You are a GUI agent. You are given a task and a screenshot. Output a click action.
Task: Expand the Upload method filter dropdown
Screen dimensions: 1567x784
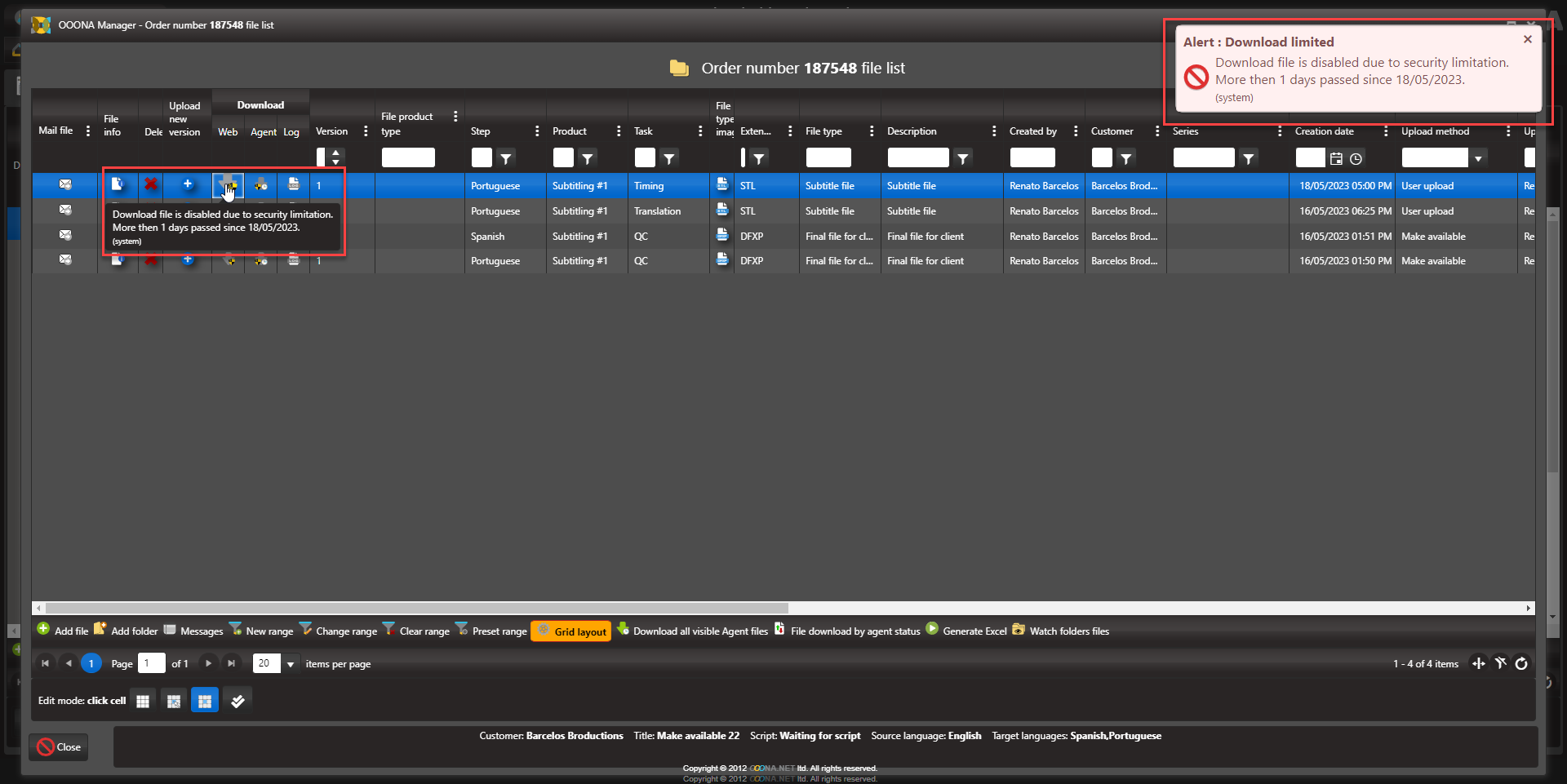pos(1478,158)
